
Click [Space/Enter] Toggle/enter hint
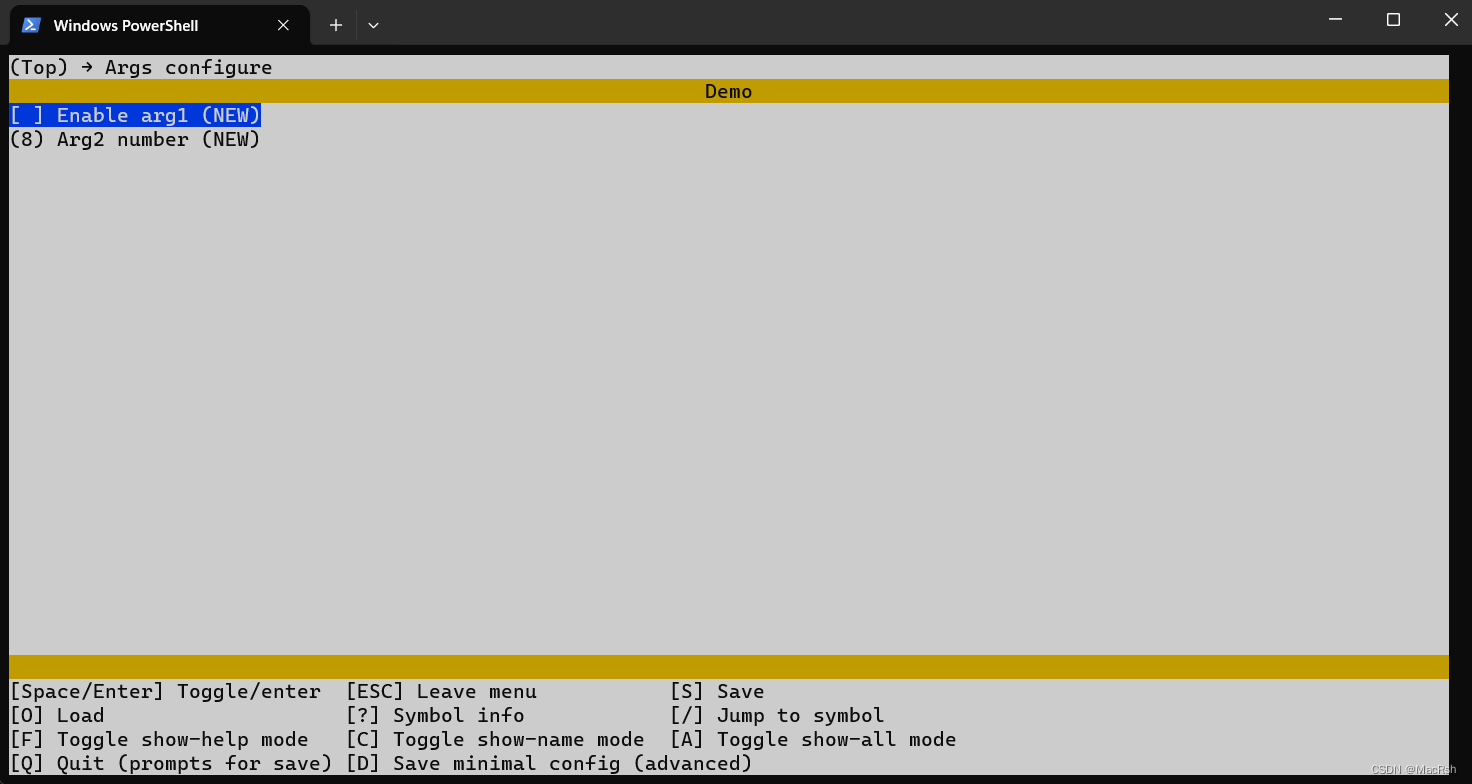point(165,691)
